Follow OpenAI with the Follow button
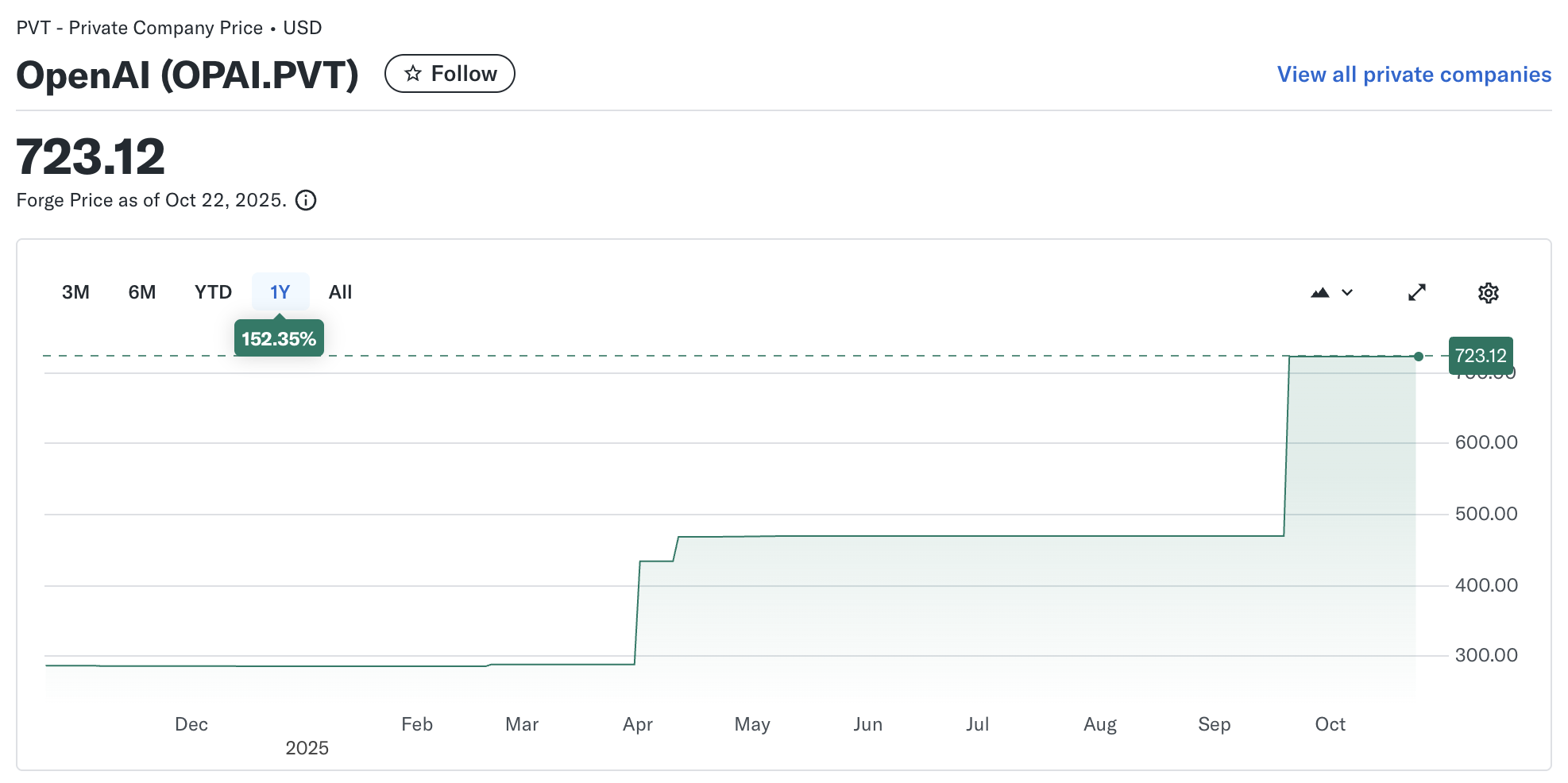 point(450,74)
